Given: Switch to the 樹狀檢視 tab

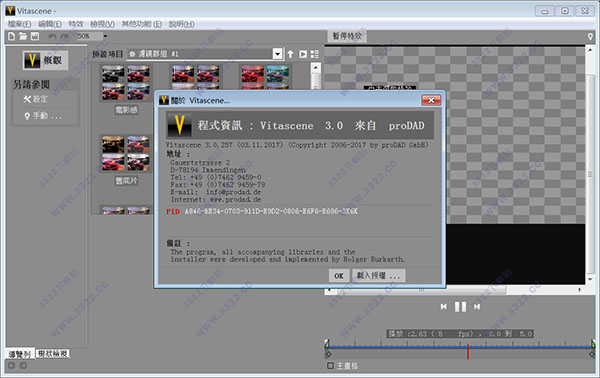Looking at the screenshot, I should point(53,354).
